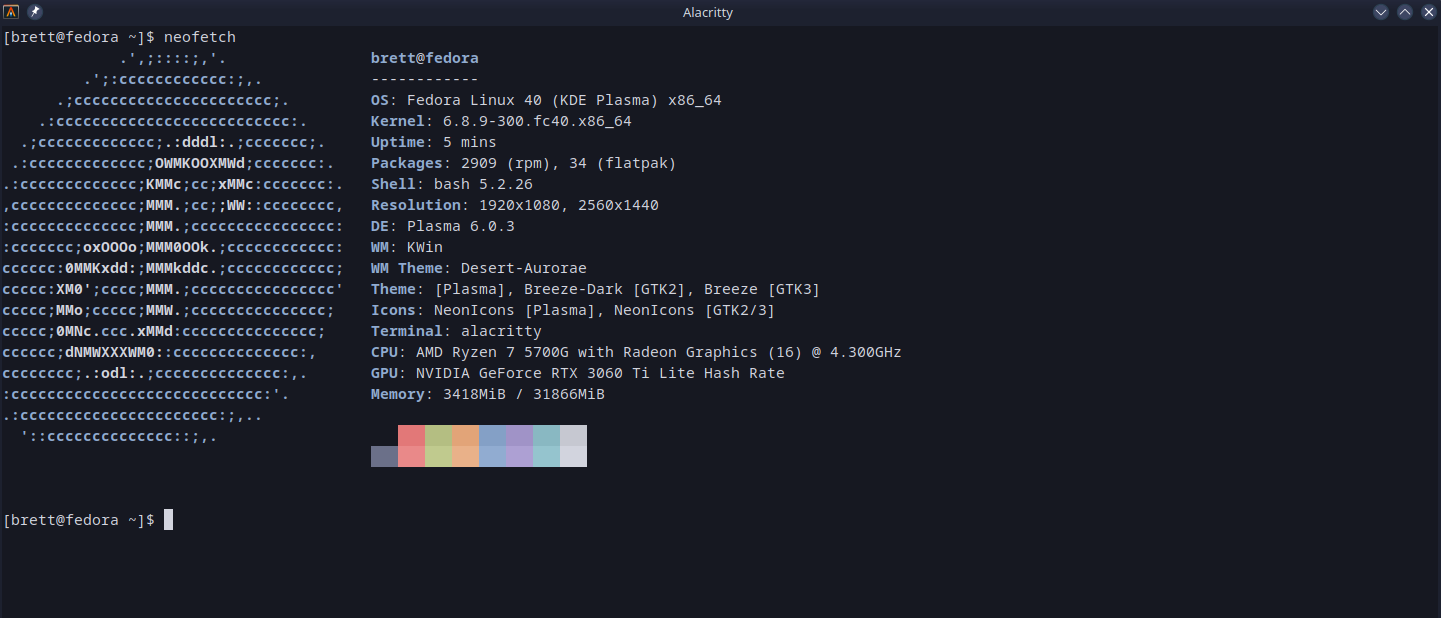Close the Alacritty window
This screenshot has width=1441, height=618.
1428,12
